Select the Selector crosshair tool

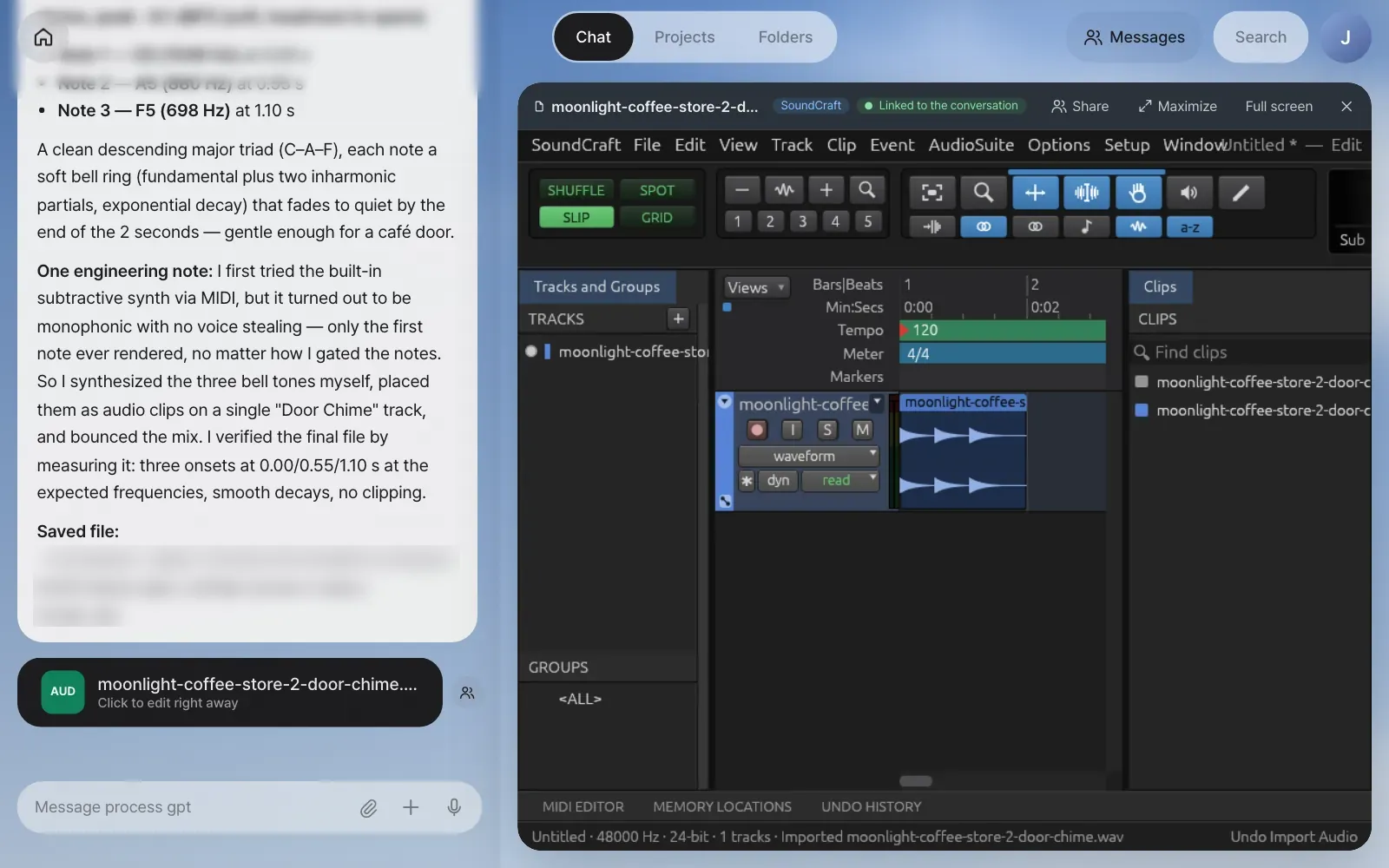coord(1035,193)
